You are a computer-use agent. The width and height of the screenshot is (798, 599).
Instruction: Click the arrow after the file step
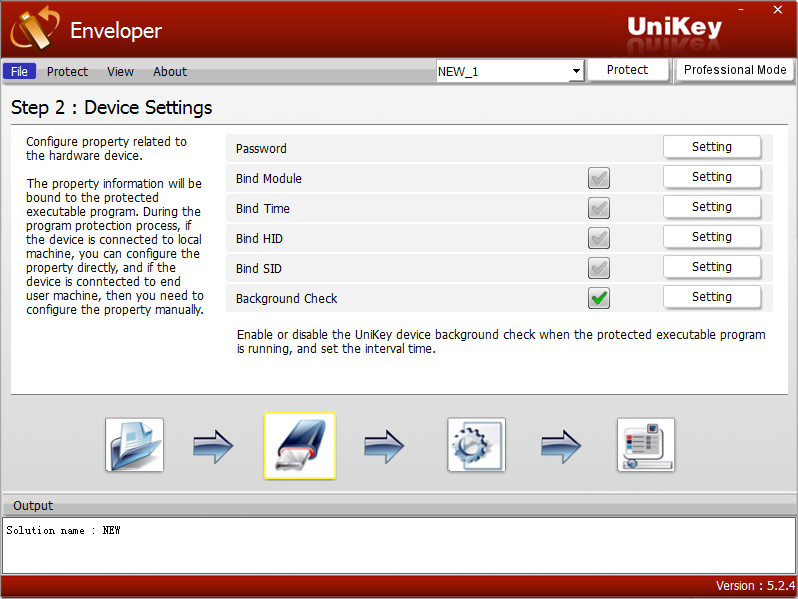point(213,446)
